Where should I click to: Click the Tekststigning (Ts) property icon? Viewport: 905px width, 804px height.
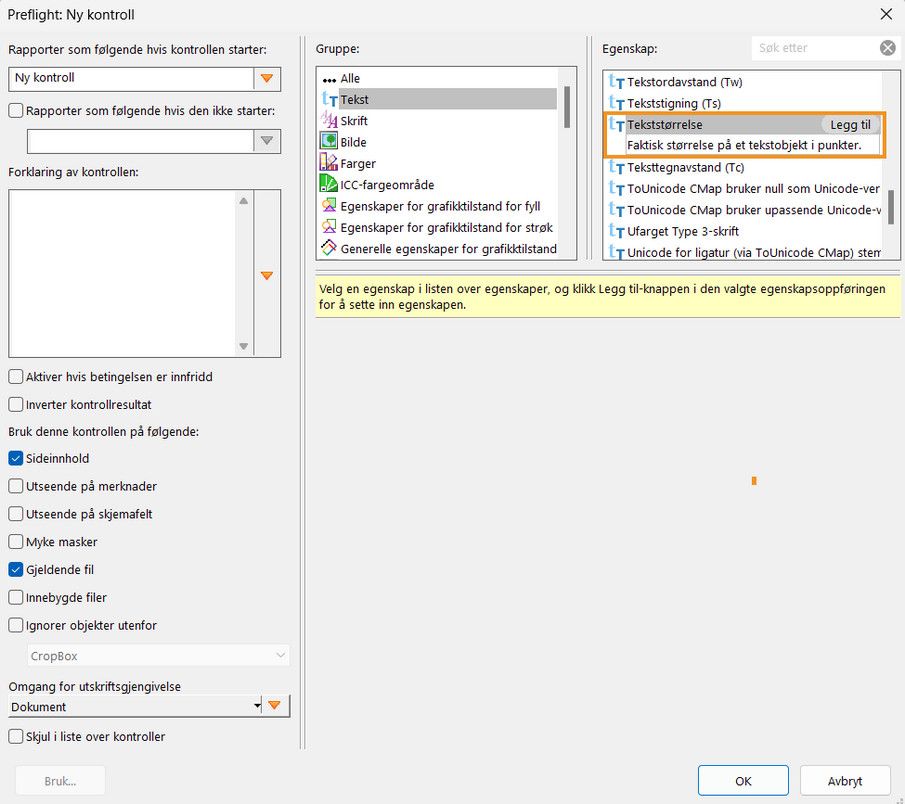(x=616, y=103)
